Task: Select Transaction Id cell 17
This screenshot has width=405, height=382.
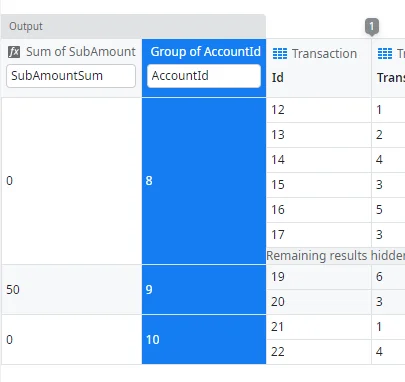Action: [x=319, y=235]
